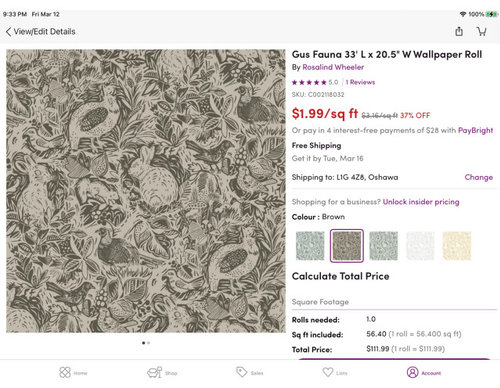Open the Lists heart icon tab
The width and height of the screenshot is (500, 388).
tap(335, 372)
